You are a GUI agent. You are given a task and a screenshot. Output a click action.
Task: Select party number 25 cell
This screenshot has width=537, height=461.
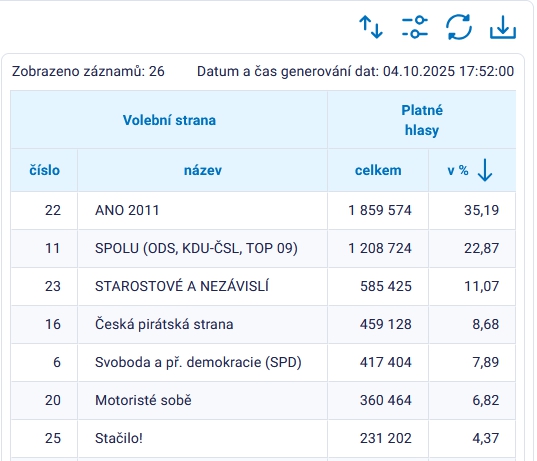point(44,438)
